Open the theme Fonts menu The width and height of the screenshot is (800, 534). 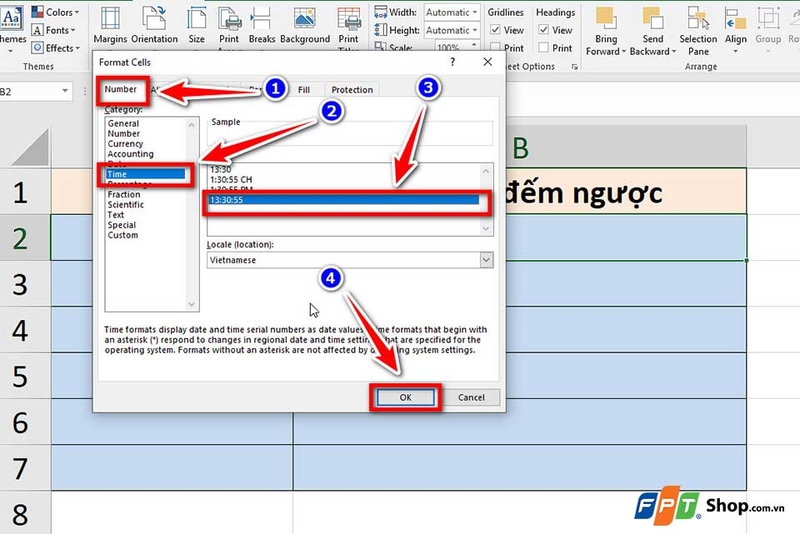(x=53, y=30)
